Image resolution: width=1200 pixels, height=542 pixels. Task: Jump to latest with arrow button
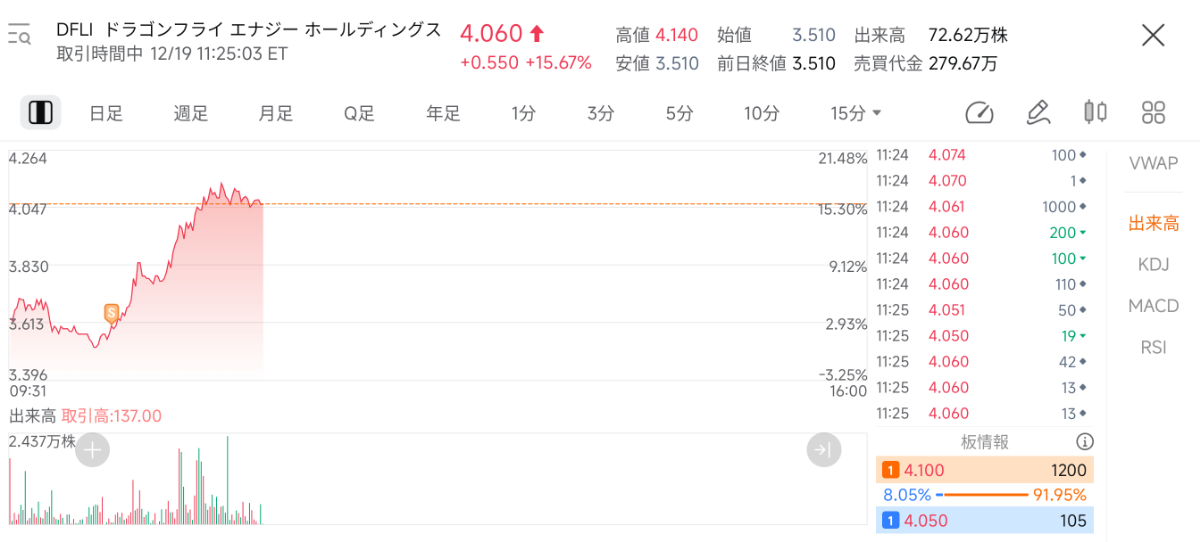824,451
